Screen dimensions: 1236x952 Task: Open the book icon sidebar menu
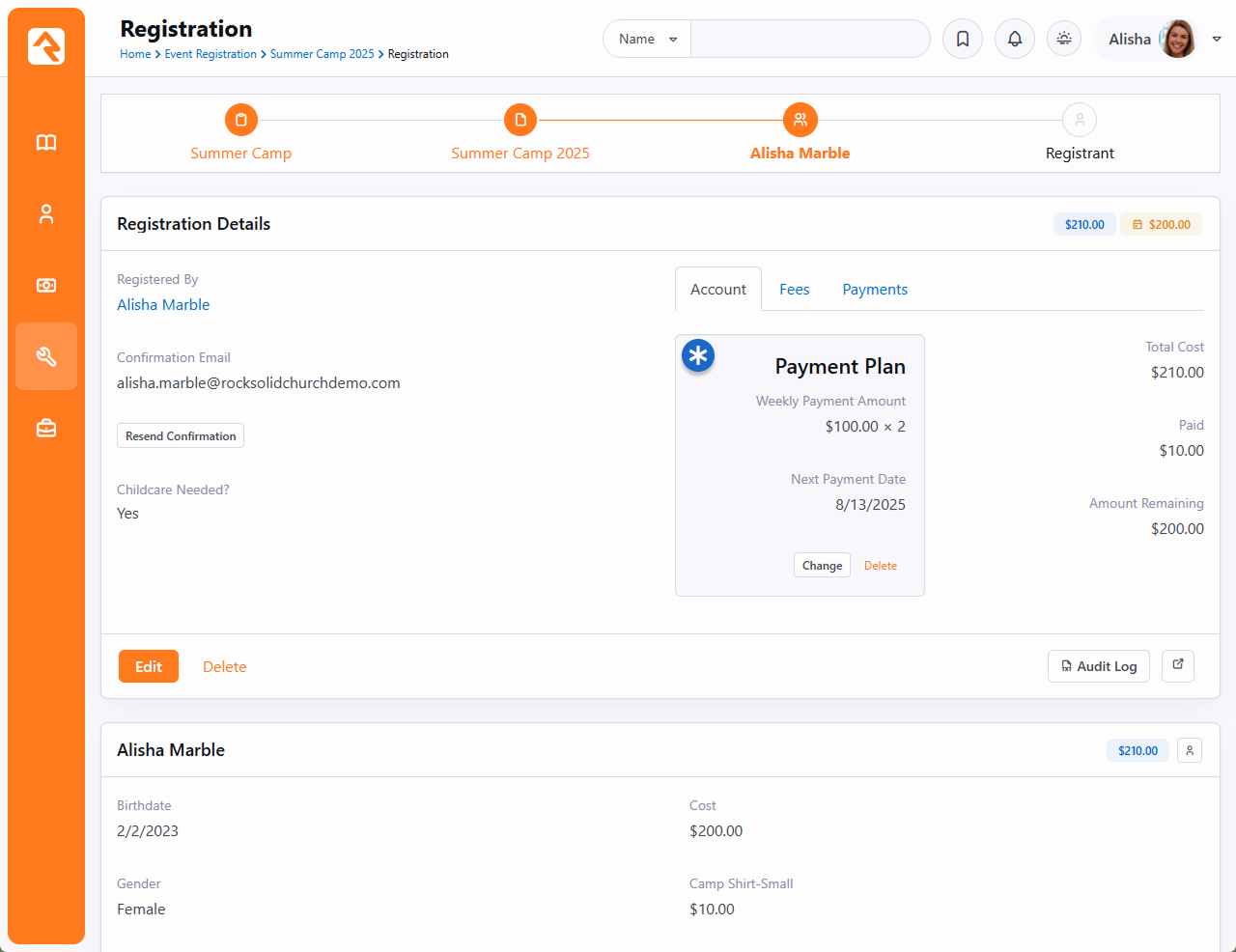(x=46, y=143)
